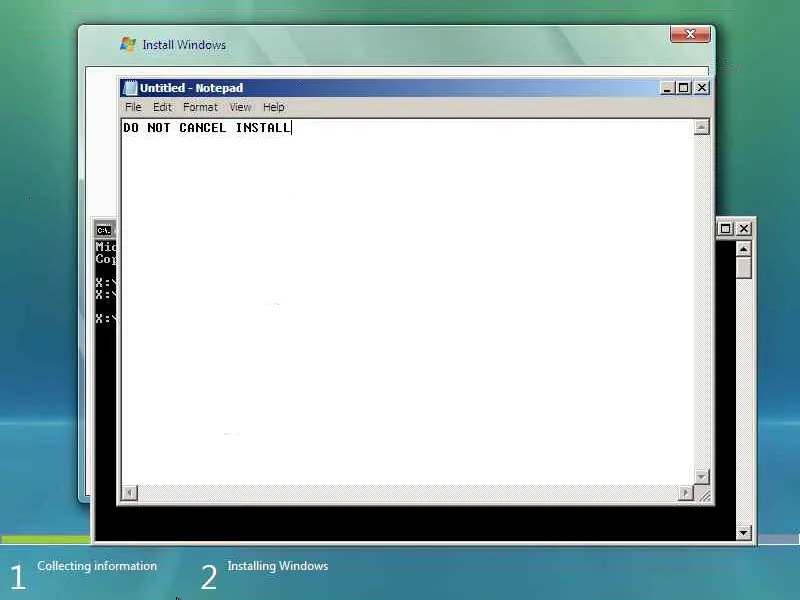Click Notepad vertical scrollbar down arrow
This screenshot has height=600, width=800.
[x=702, y=477]
